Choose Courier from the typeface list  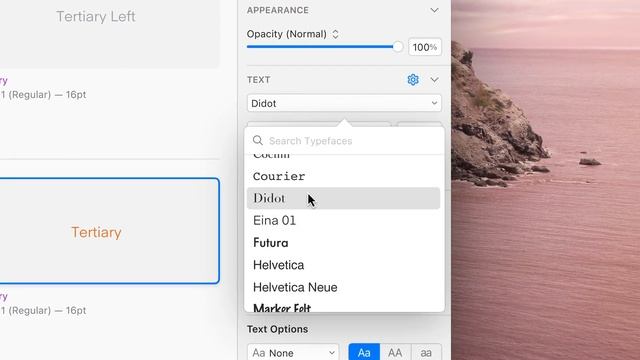pos(343,176)
